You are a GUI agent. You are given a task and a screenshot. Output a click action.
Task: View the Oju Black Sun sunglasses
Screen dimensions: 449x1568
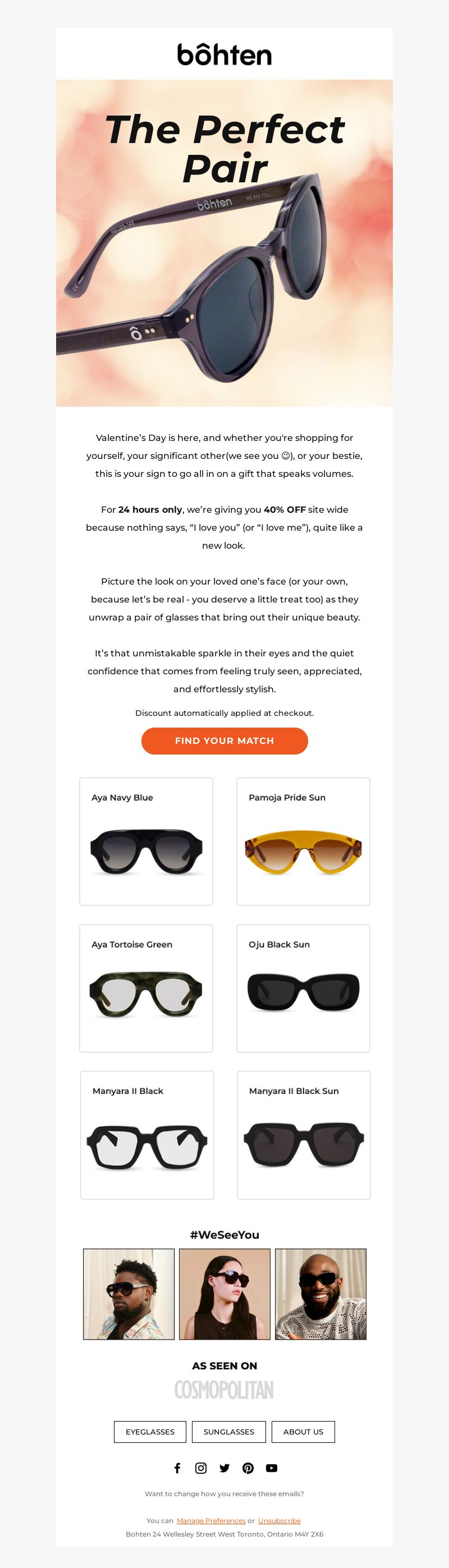pos(304,988)
